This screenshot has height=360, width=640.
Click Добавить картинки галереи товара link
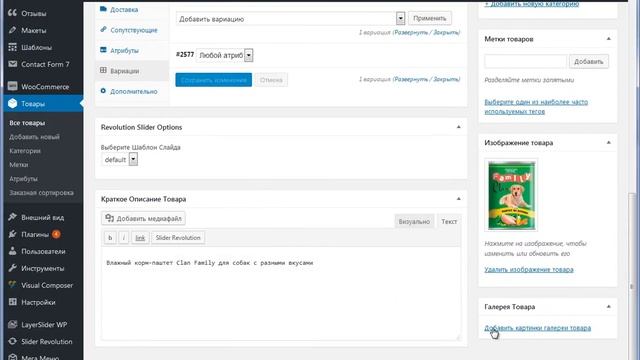click(x=538, y=328)
